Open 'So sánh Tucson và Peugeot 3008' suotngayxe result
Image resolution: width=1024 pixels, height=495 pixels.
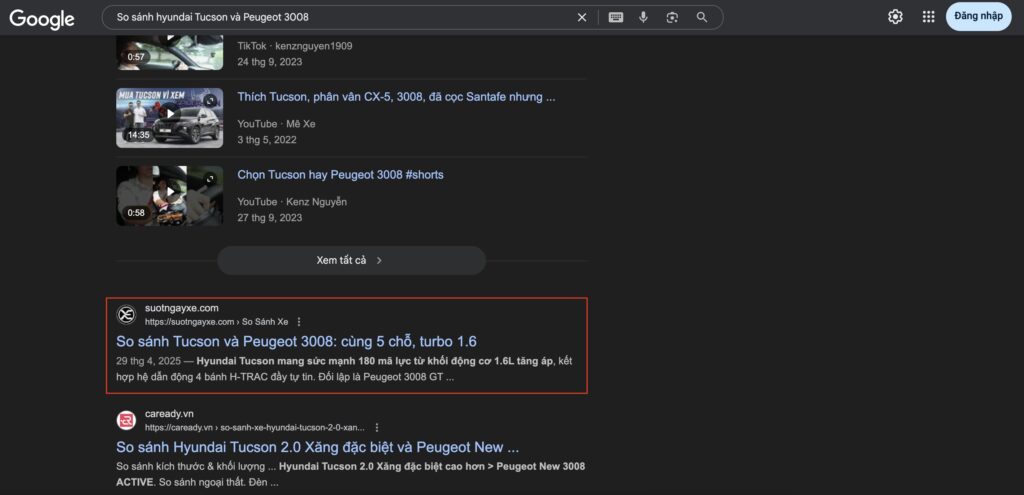coord(296,341)
